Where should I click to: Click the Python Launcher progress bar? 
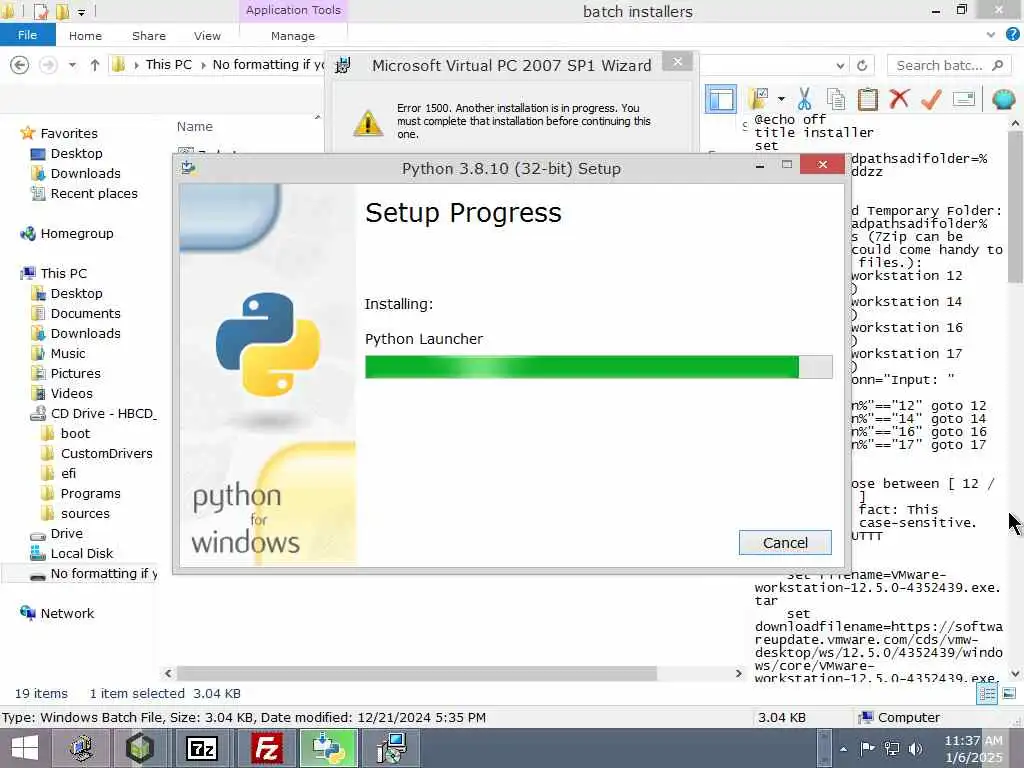coord(598,367)
